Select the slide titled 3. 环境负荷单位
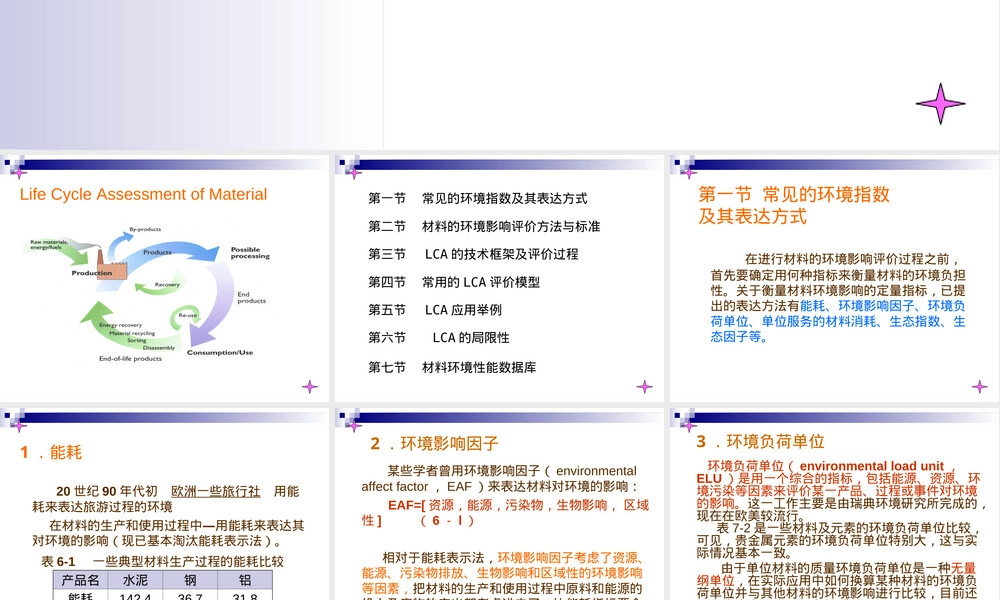 click(x=834, y=504)
